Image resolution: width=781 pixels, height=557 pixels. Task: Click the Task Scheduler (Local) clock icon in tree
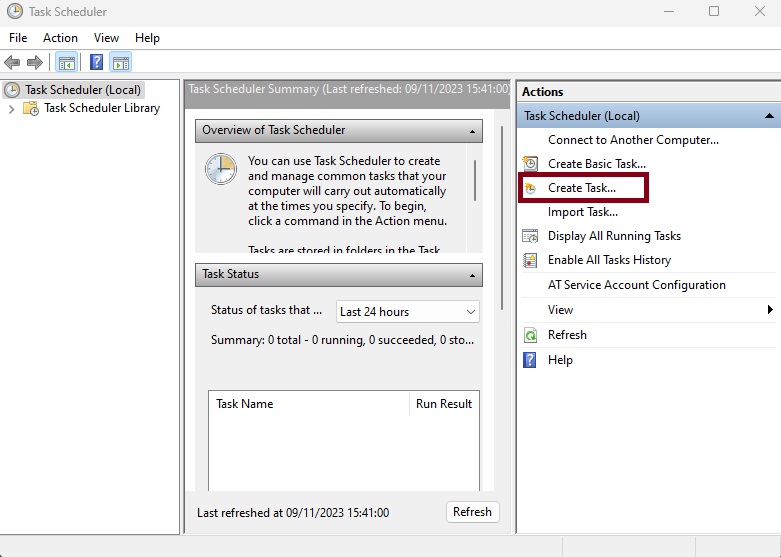pyautogui.click(x=12, y=90)
